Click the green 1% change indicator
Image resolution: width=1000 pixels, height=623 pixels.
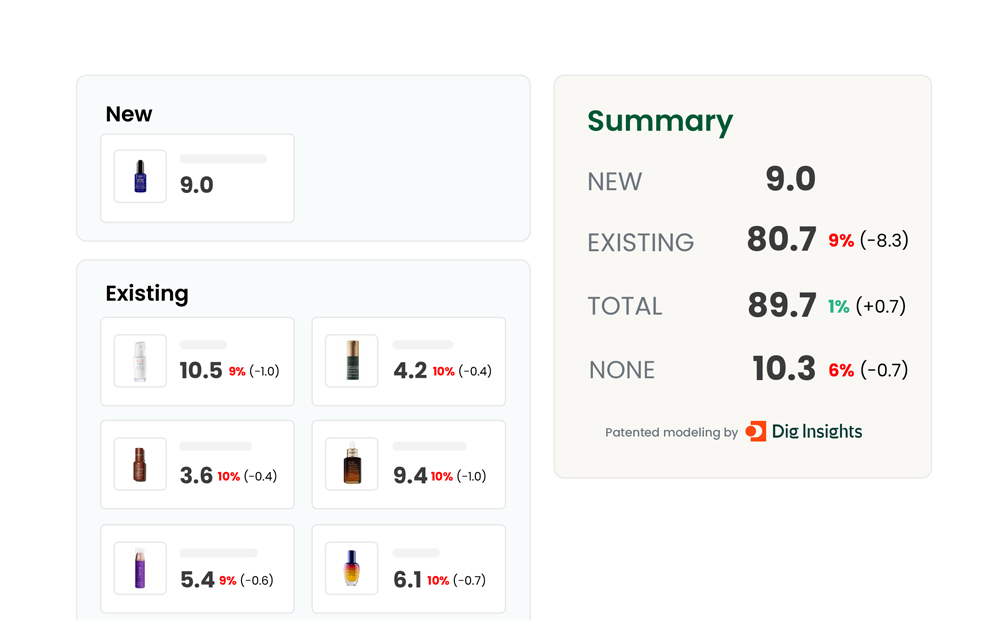click(838, 307)
